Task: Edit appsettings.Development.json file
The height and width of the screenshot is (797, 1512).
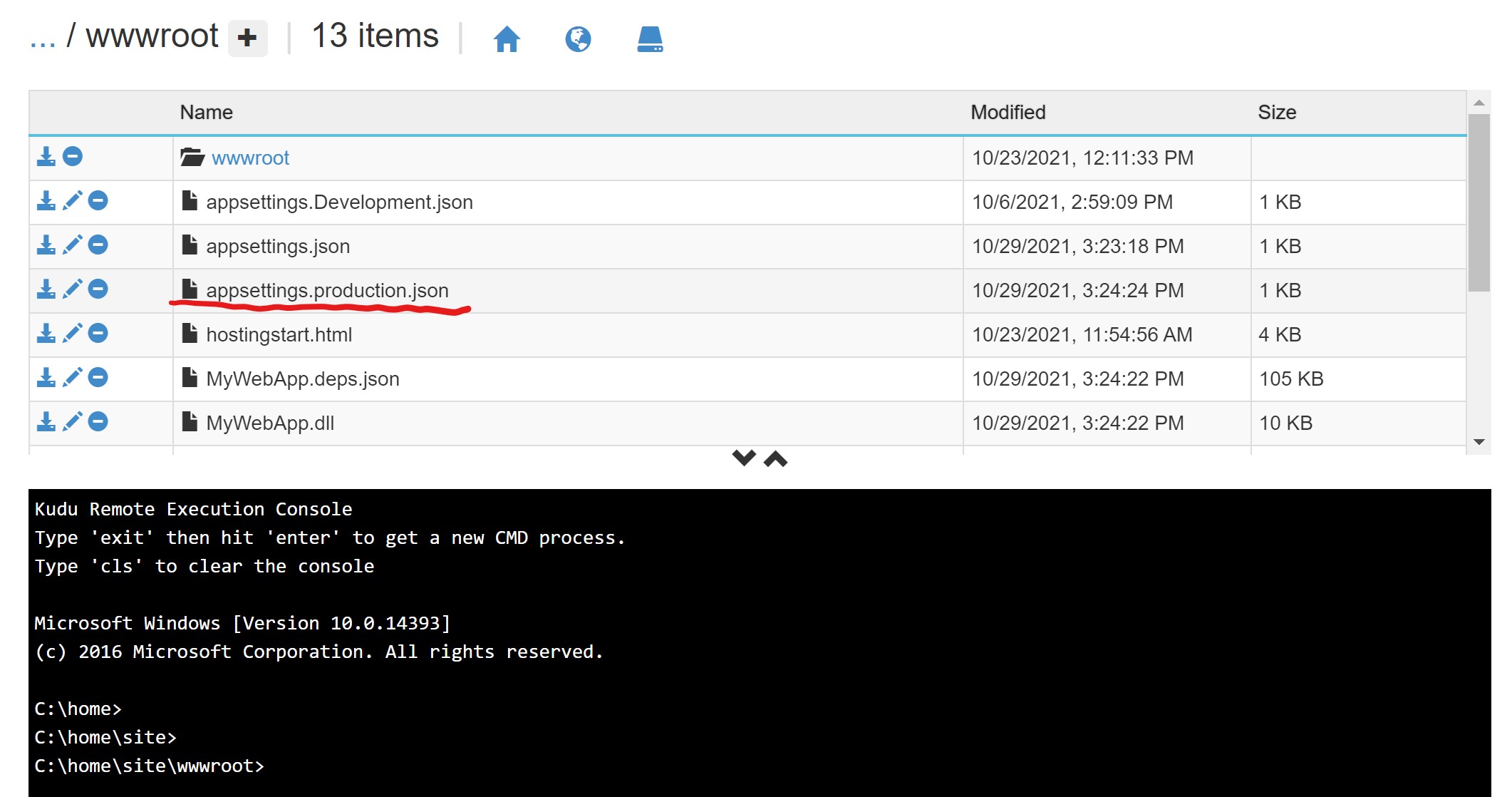Action: [x=72, y=201]
